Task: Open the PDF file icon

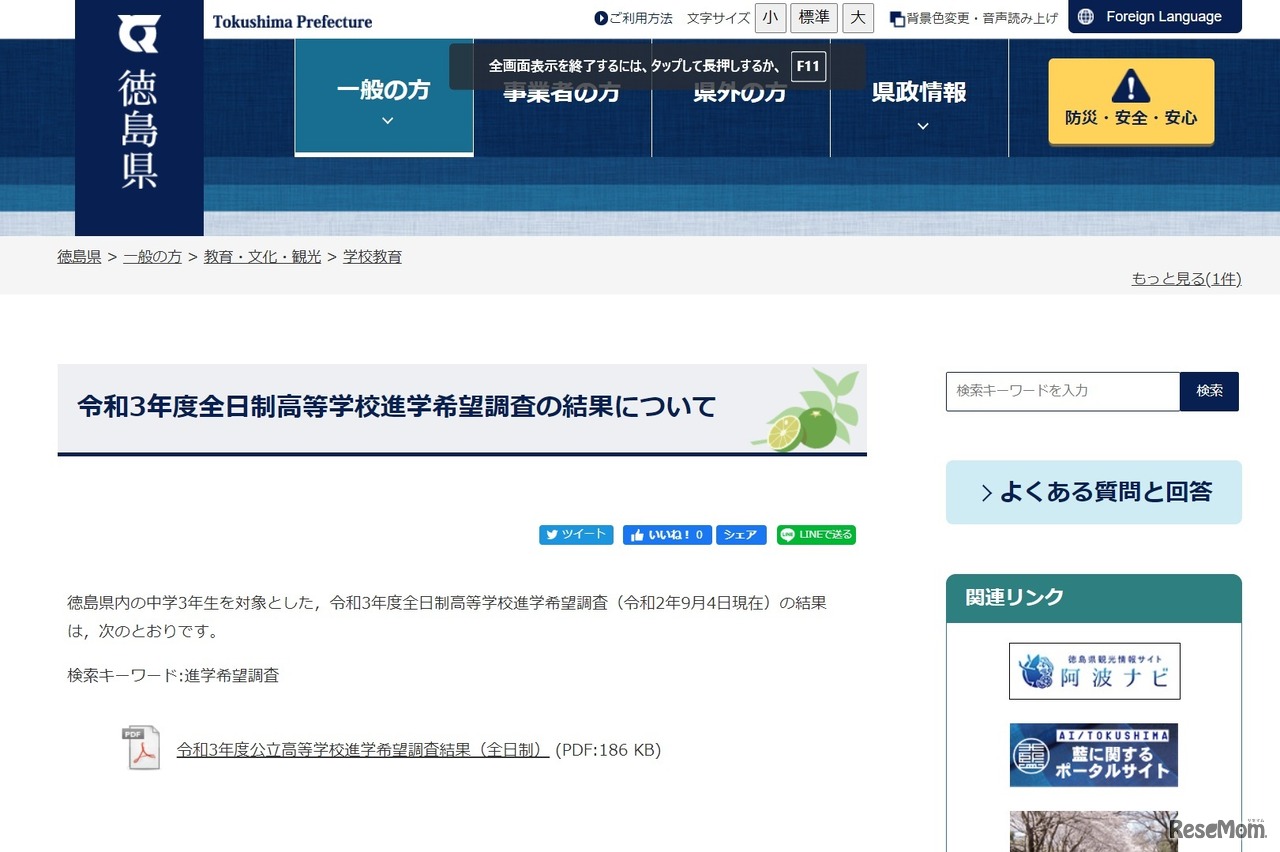Action: pos(141,748)
